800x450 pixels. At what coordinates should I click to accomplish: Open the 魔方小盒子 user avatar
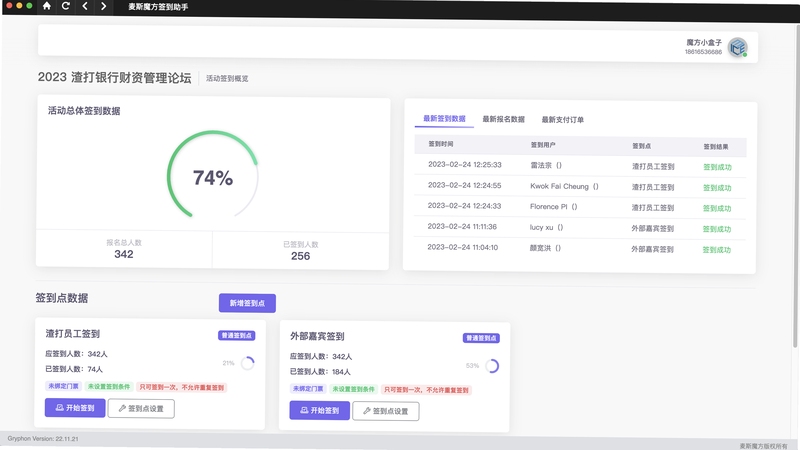click(737, 47)
